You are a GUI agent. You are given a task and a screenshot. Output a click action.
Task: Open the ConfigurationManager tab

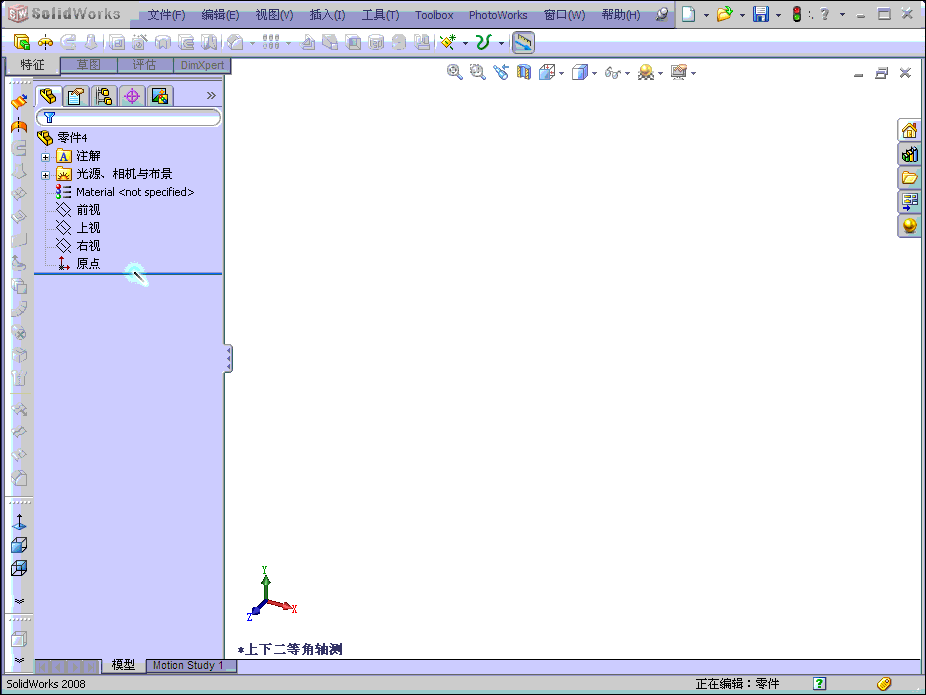click(104, 96)
